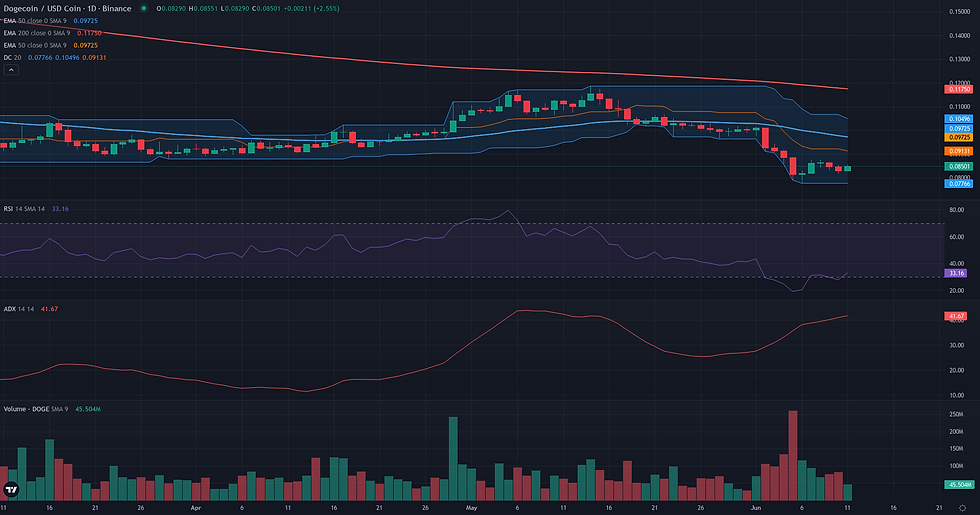The image size is (980, 515).
Task: Select the EMA 50 legend with blue value
Action: (51, 21)
